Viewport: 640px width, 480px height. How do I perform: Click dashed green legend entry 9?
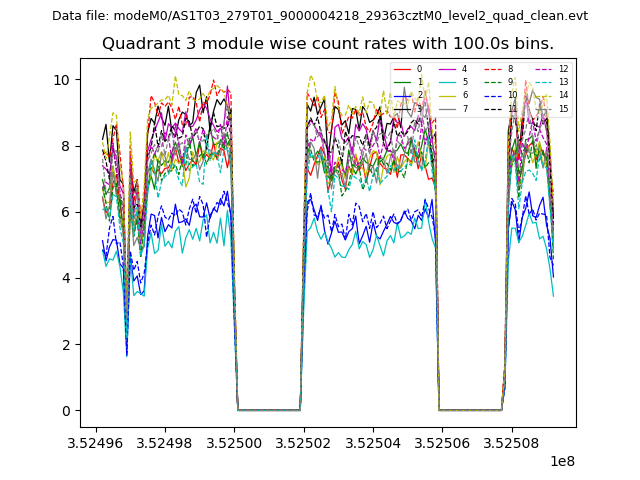(500, 82)
